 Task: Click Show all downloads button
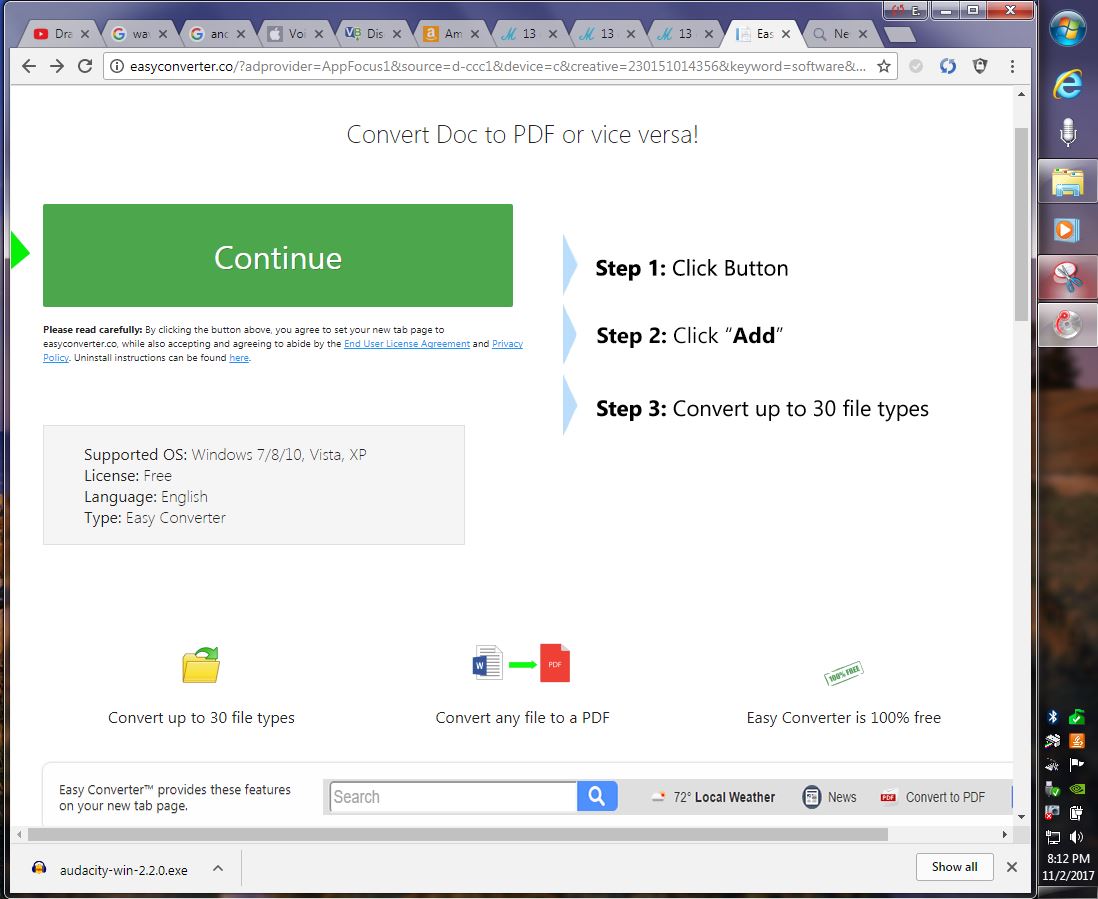click(954, 867)
